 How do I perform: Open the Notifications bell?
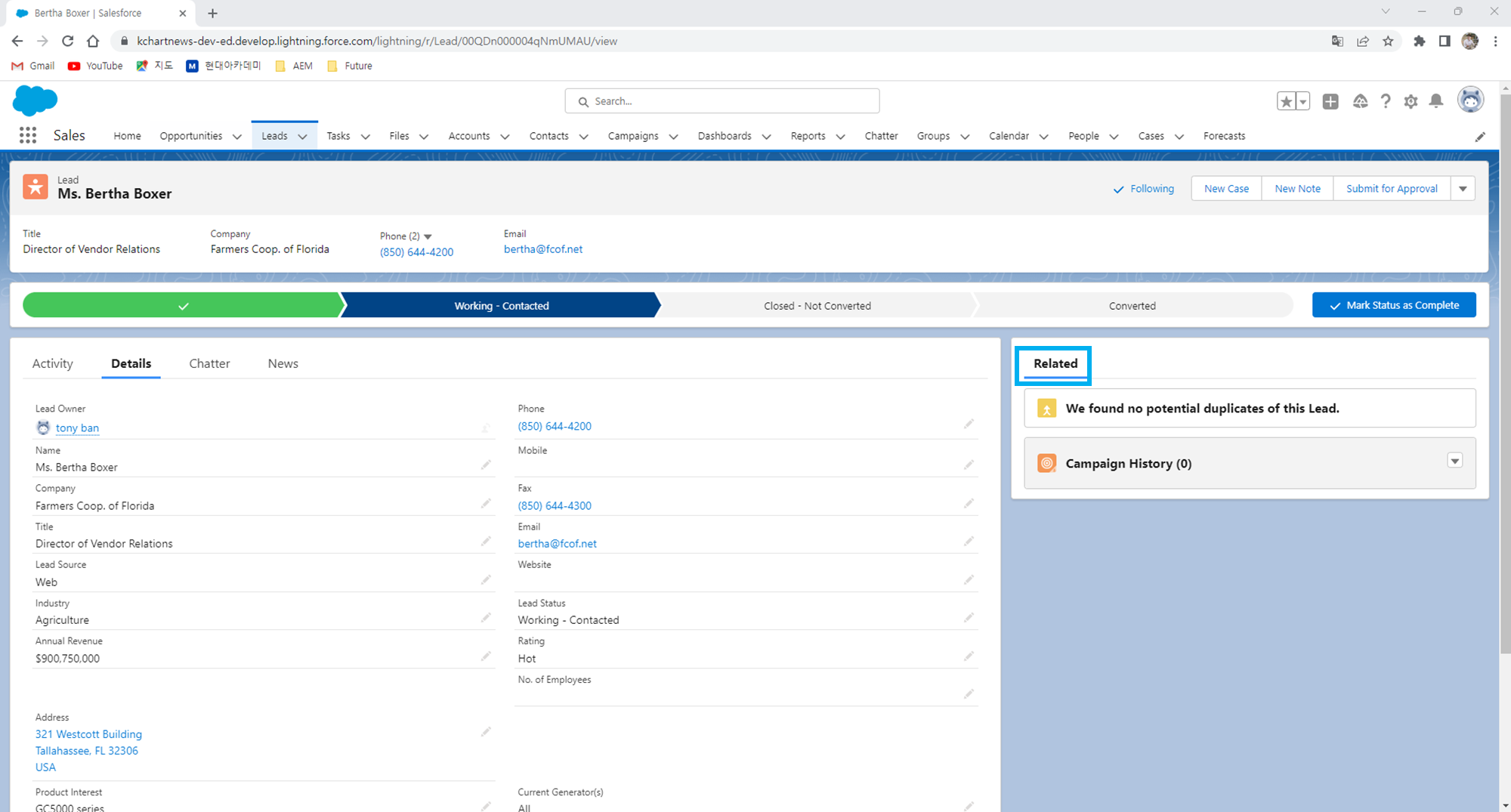(1436, 101)
